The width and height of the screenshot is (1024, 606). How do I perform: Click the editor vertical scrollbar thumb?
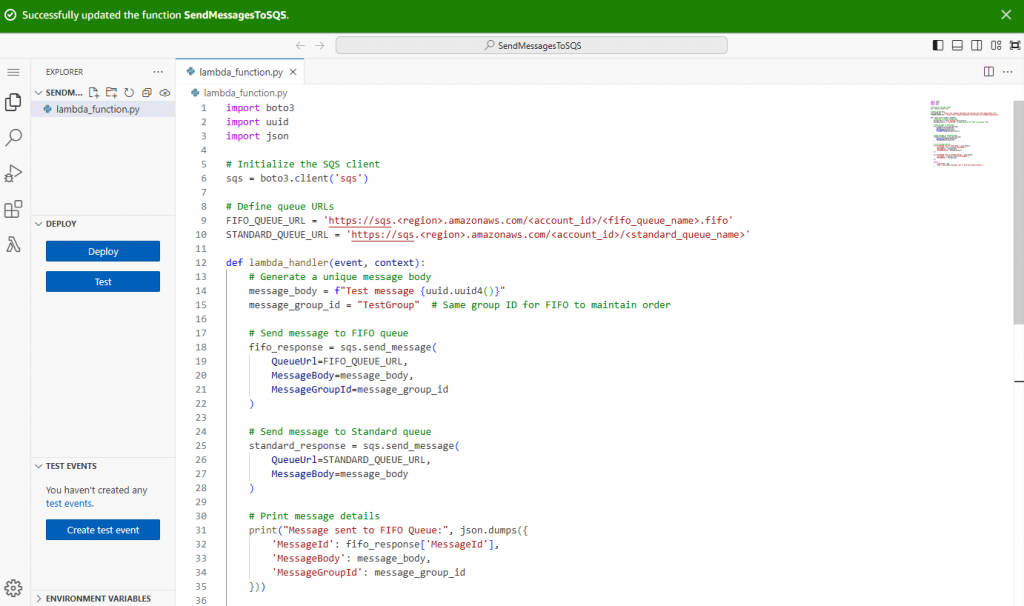tap(1018, 212)
